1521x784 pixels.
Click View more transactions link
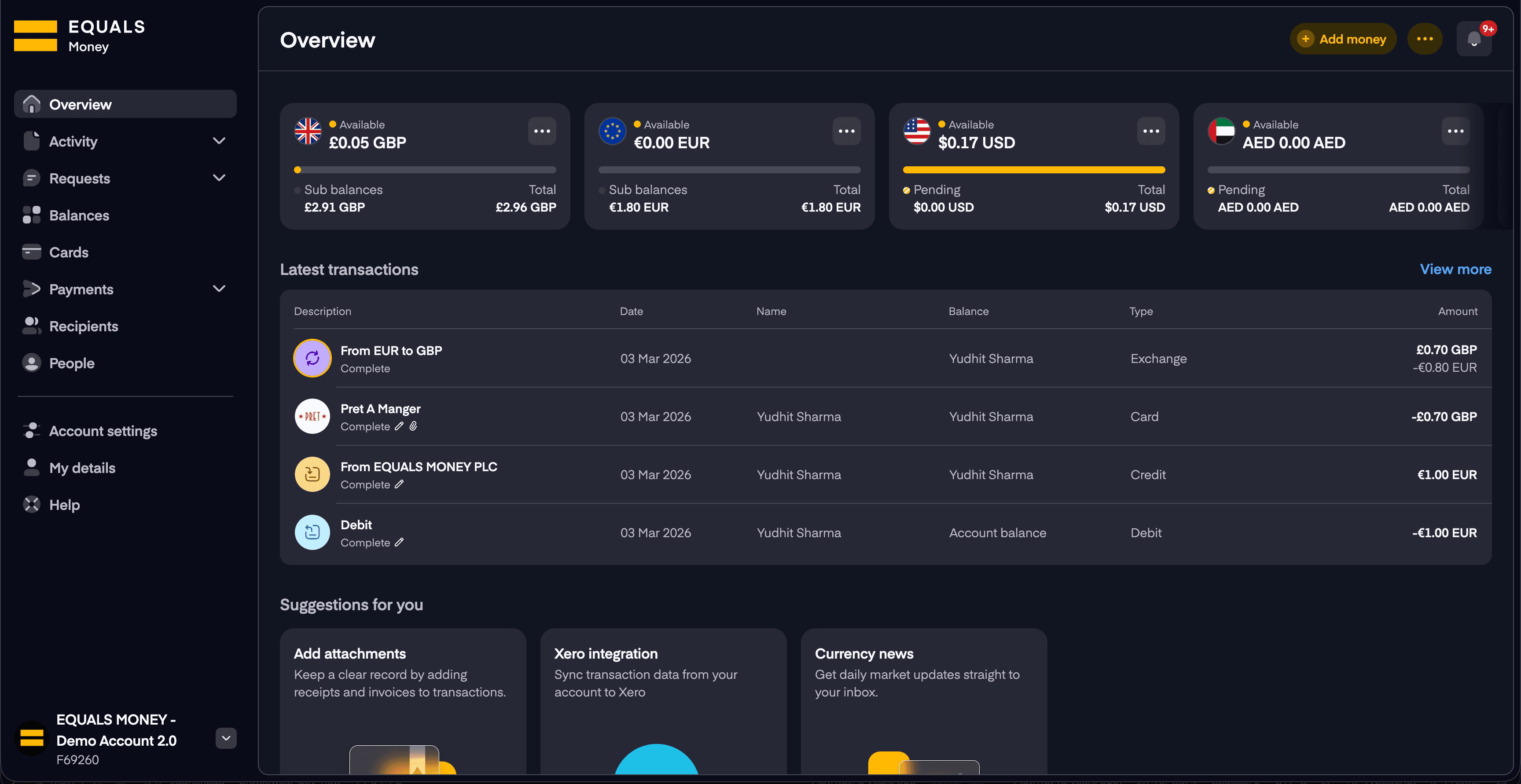pyautogui.click(x=1455, y=269)
